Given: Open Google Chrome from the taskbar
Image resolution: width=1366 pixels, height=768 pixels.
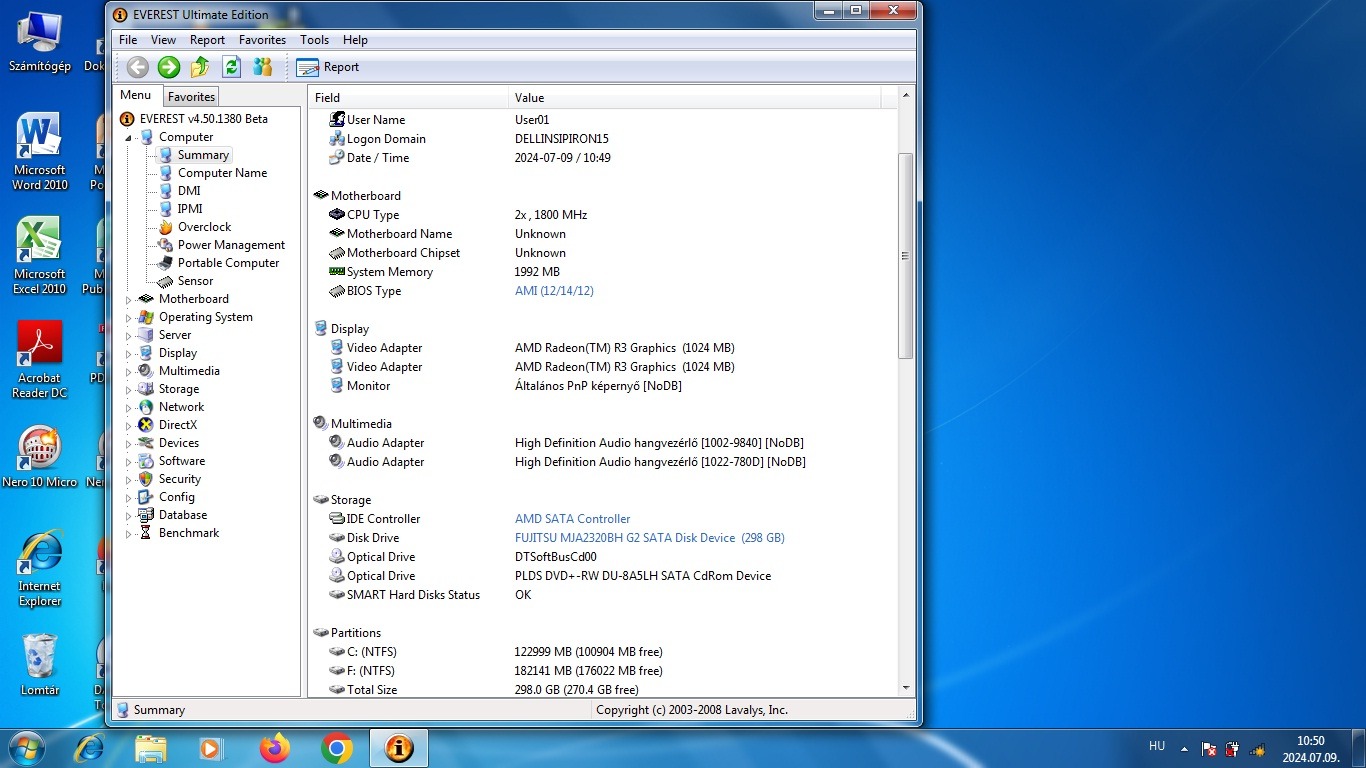Looking at the screenshot, I should point(336,748).
